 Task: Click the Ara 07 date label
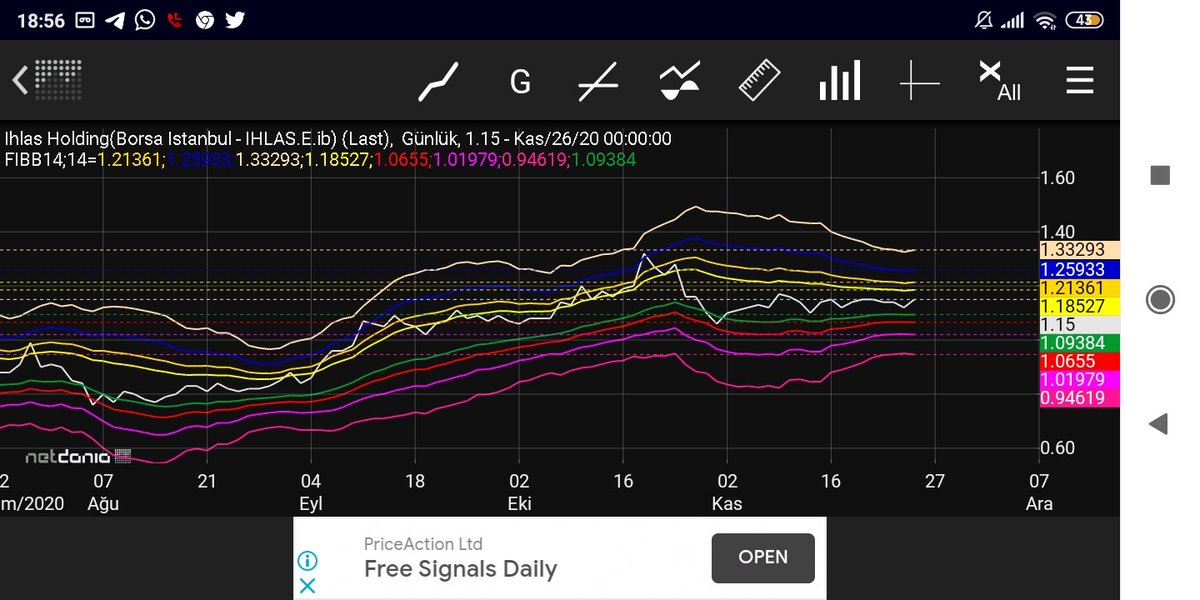1039,492
